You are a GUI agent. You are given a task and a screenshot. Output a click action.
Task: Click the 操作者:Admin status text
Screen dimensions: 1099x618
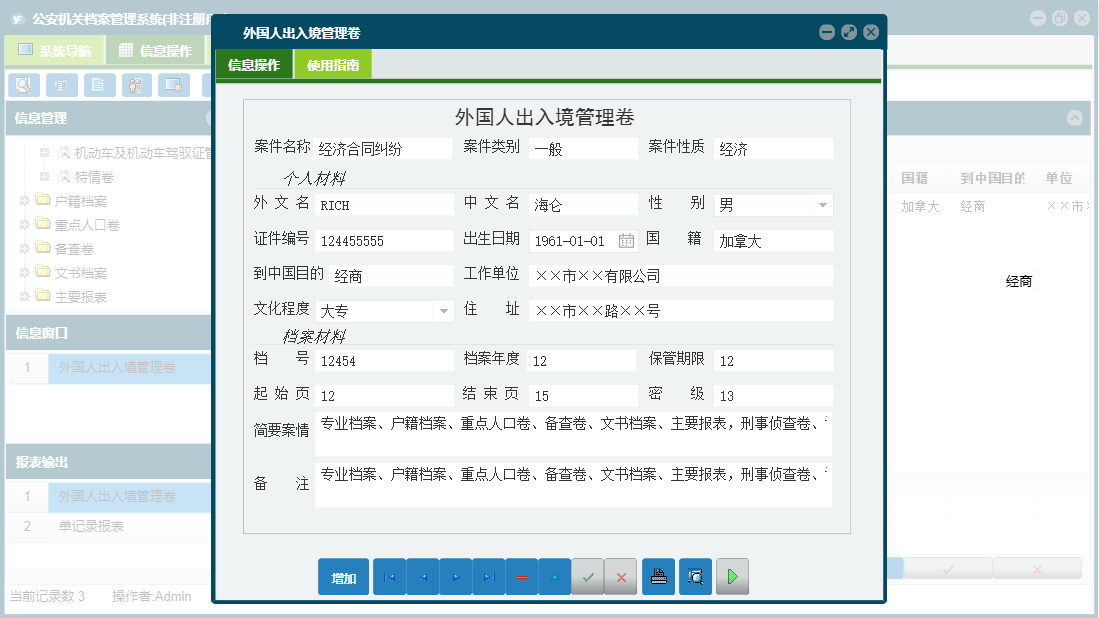pos(151,596)
